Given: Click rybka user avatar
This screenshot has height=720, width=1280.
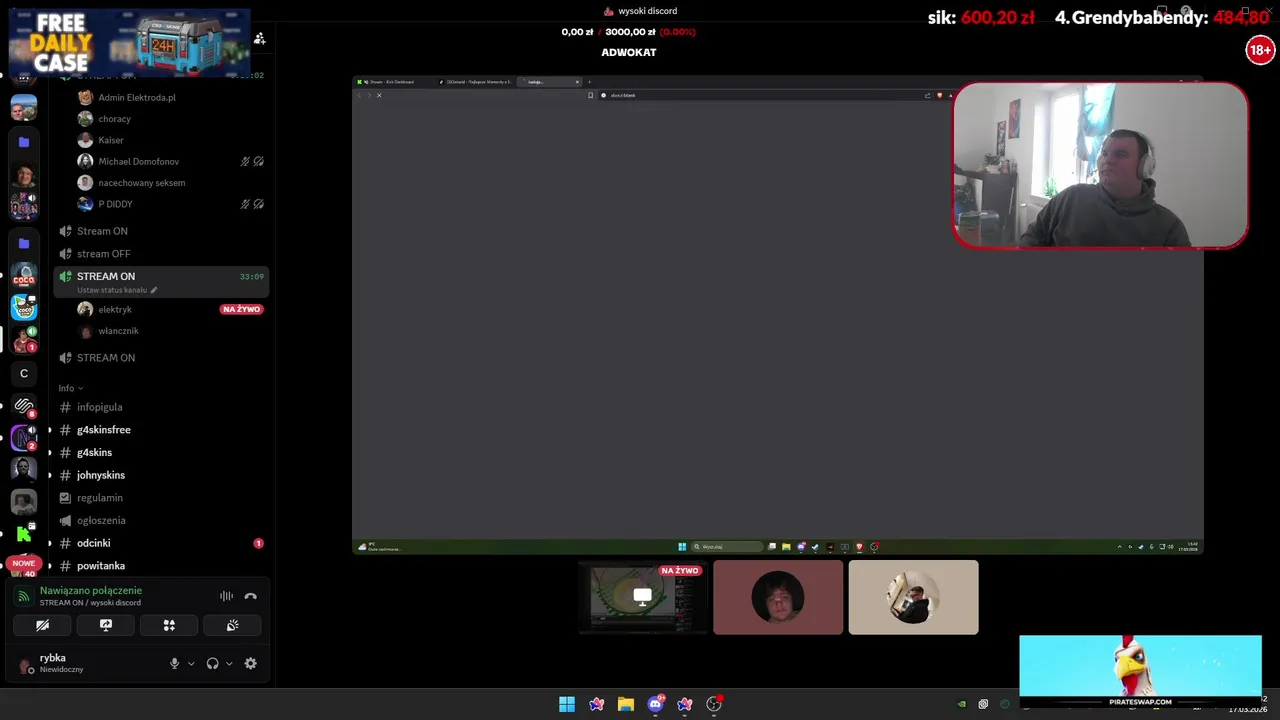Looking at the screenshot, I should point(25,665).
